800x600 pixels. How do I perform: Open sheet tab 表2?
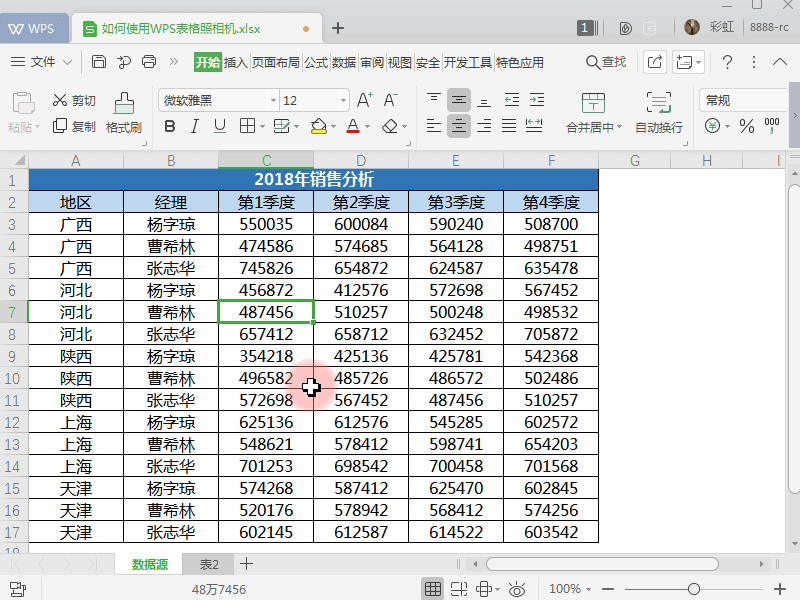click(209, 564)
